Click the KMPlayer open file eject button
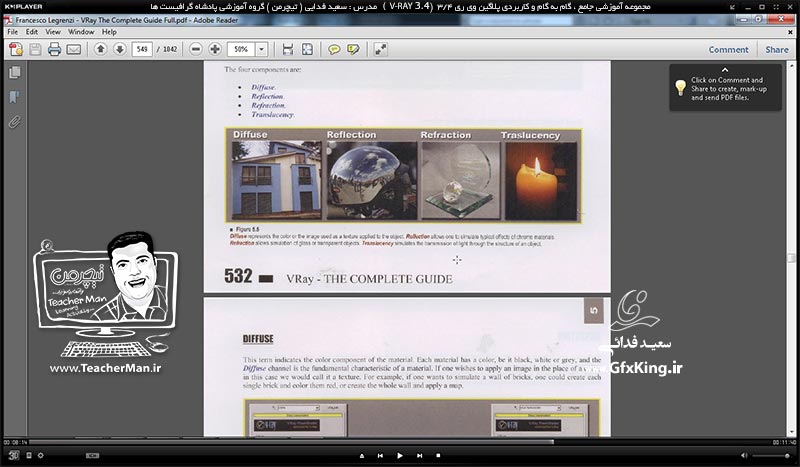 pyautogui.click(x=362, y=455)
